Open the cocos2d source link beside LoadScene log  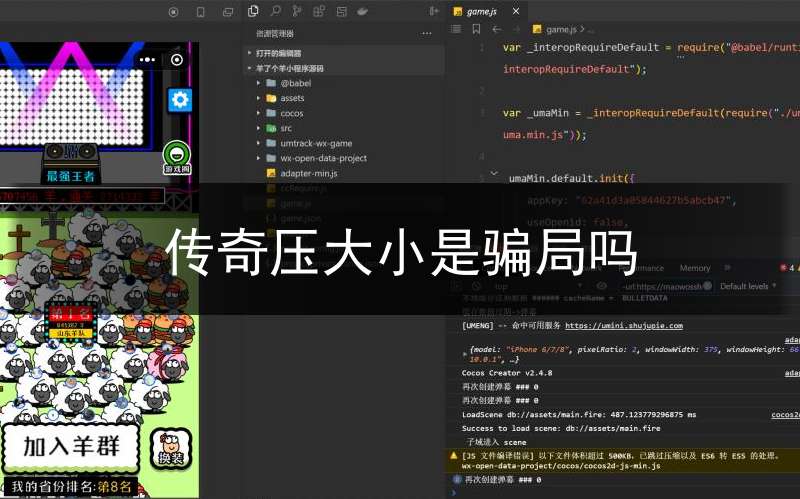tap(785, 415)
